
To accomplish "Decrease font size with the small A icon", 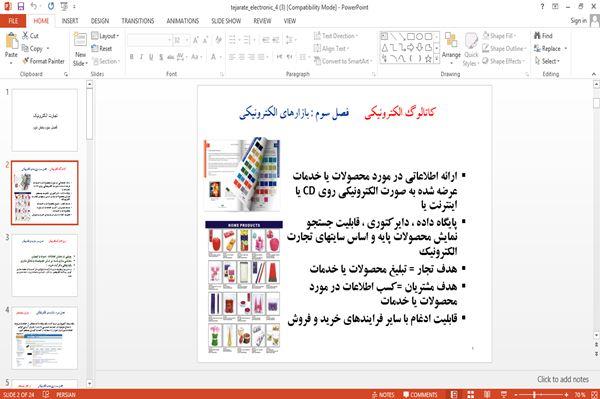I will click(205, 40).
